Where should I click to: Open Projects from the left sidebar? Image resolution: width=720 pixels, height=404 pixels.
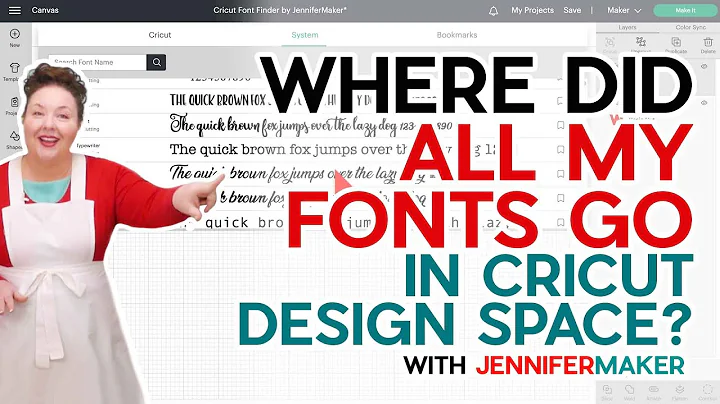14,106
